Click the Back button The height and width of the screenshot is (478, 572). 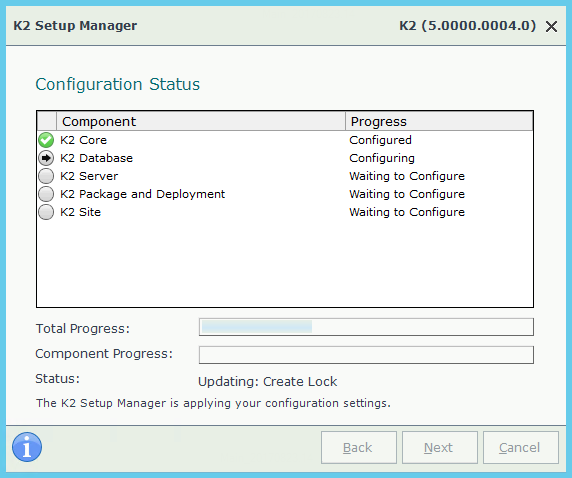(x=359, y=448)
